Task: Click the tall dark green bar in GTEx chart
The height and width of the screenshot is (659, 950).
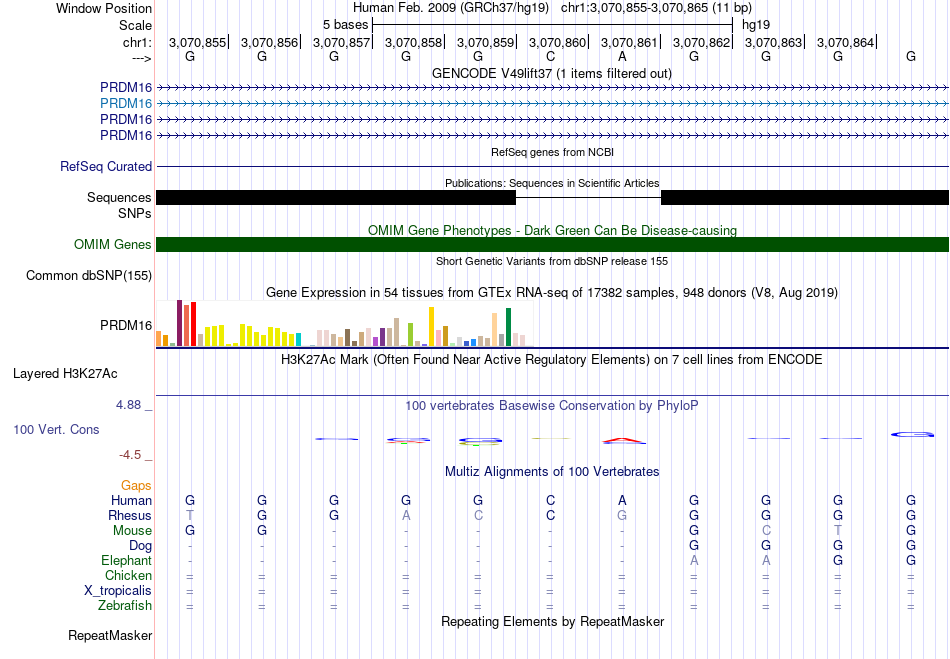Action: click(508, 327)
